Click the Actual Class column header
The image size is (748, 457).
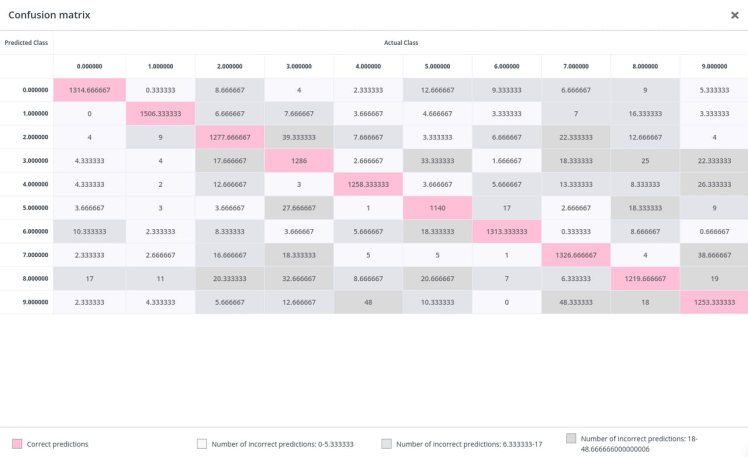click(400, 43)
